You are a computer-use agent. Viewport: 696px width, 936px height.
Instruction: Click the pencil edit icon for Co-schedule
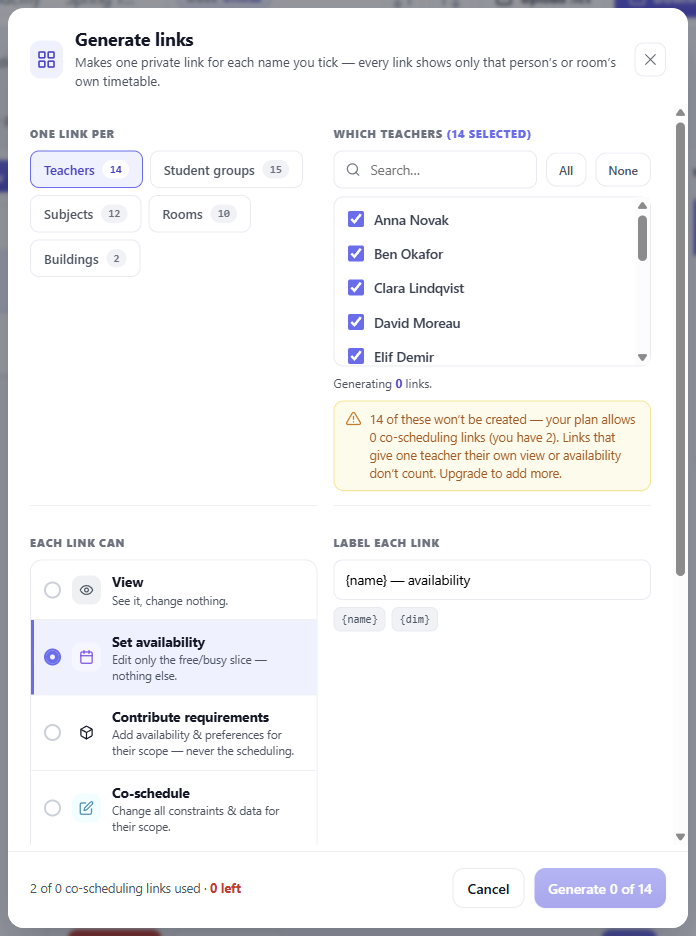tap(87, 808)
